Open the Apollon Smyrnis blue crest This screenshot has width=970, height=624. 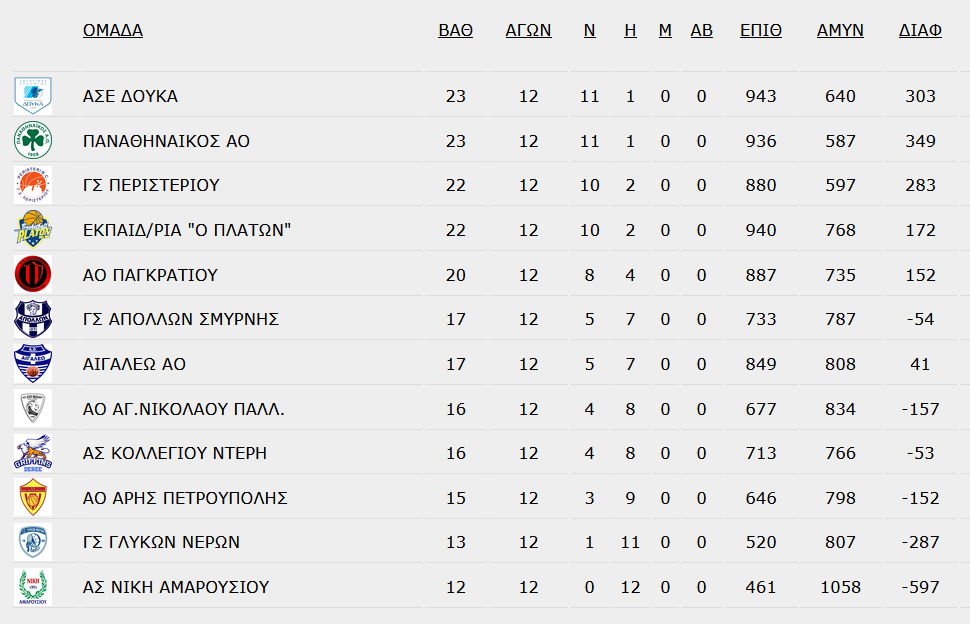point(33,319)
